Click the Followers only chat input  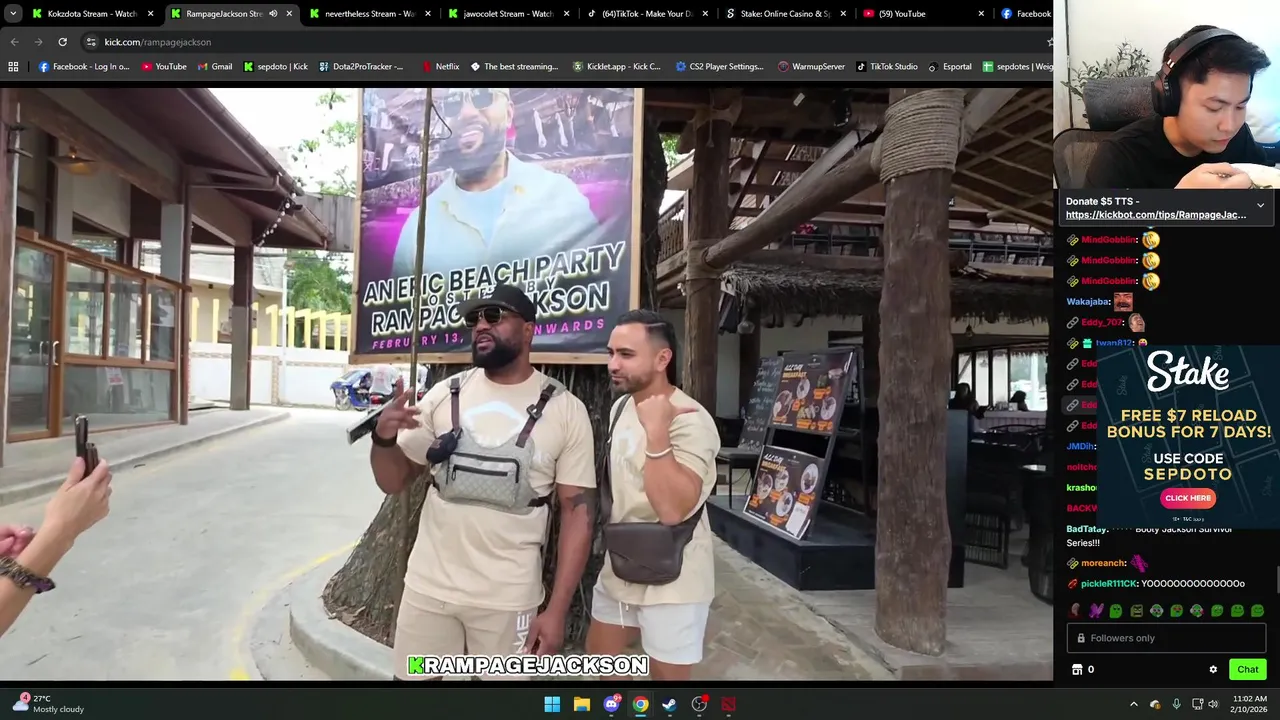1166,638
